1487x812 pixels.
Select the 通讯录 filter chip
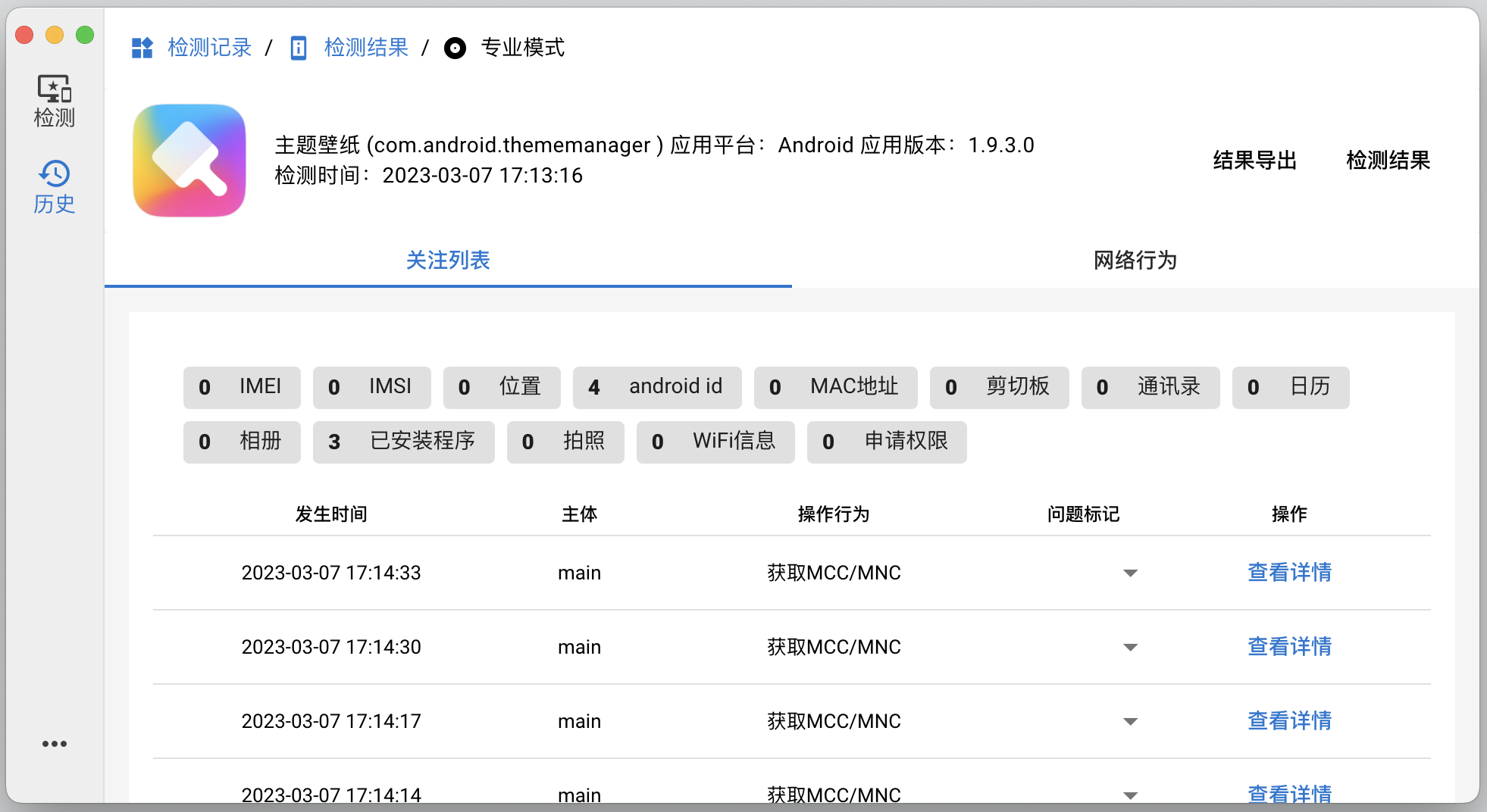pyautogui.click(x=1150, y=388)
